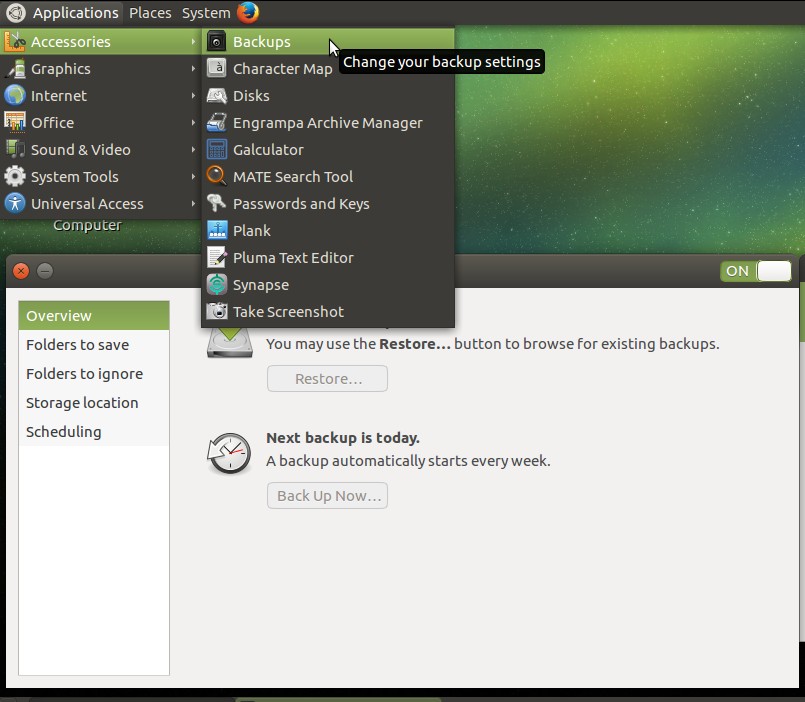This screenshot has width=805, height=702.
Task: Click the 'Next backup is today.' heading
Action: tap(343, 438)
